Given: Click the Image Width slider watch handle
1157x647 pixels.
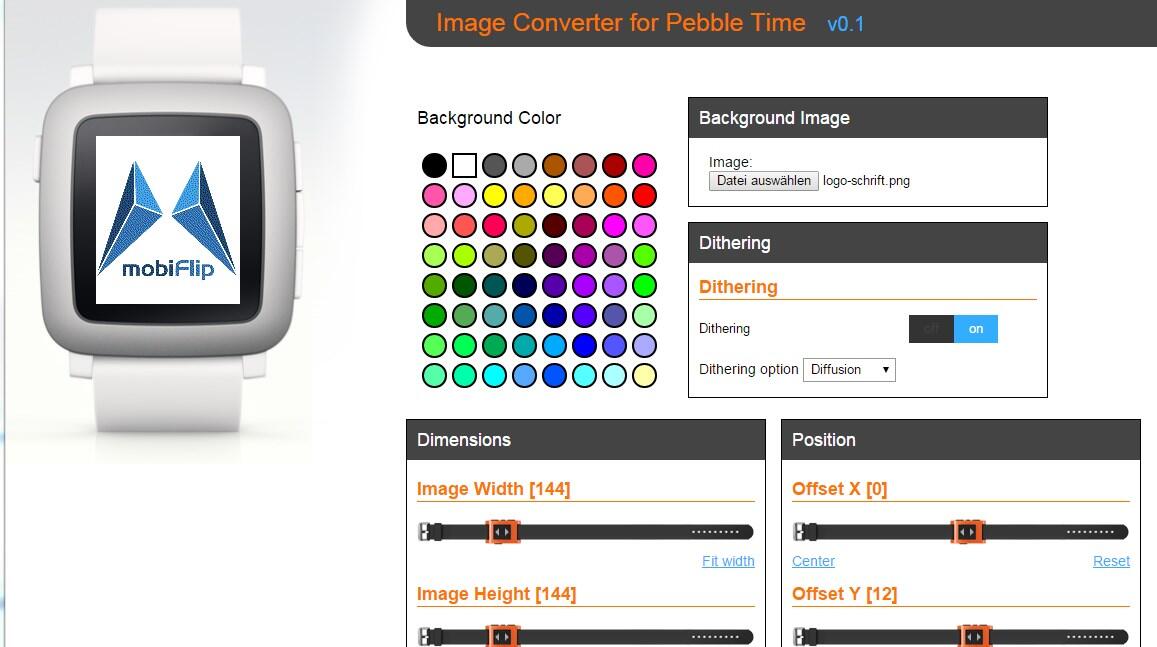Looking at the screenshot, I should click(x=502, y=531).
